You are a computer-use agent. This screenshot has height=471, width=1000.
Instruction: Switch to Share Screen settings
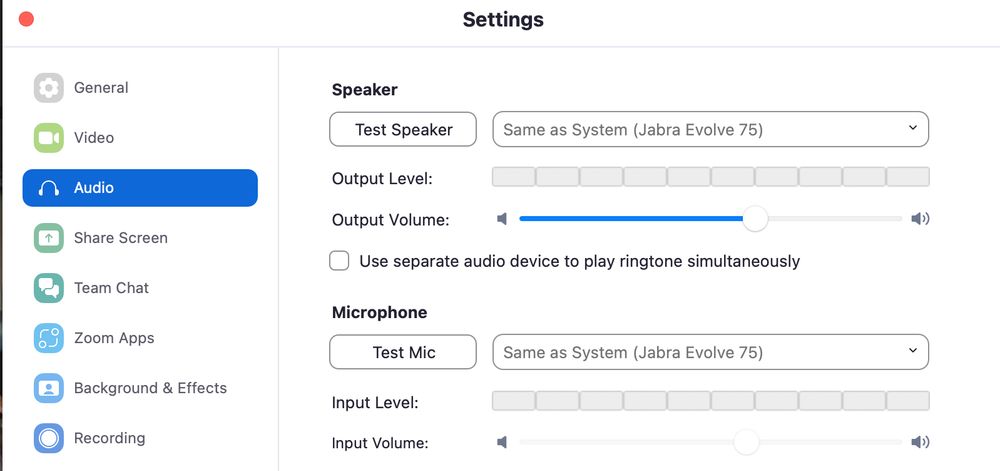[x=120, y=238]
